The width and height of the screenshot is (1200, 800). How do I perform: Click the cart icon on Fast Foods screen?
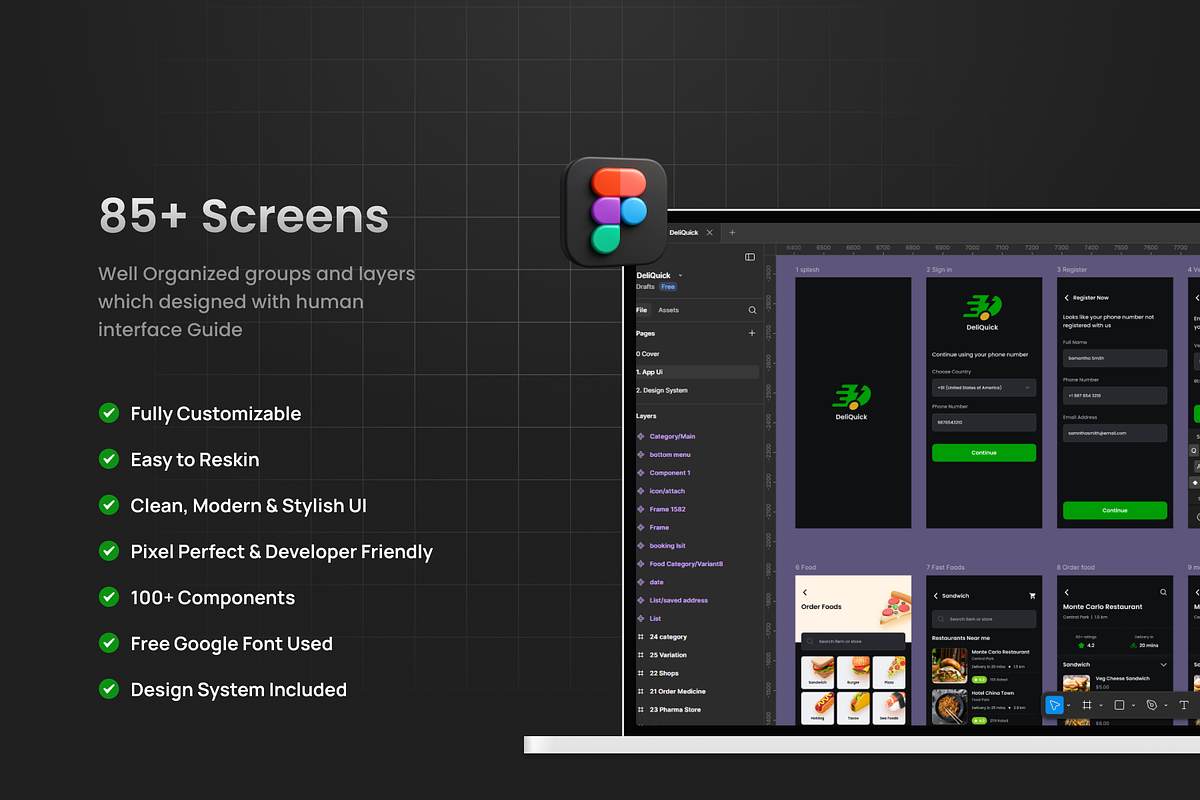1032,596
